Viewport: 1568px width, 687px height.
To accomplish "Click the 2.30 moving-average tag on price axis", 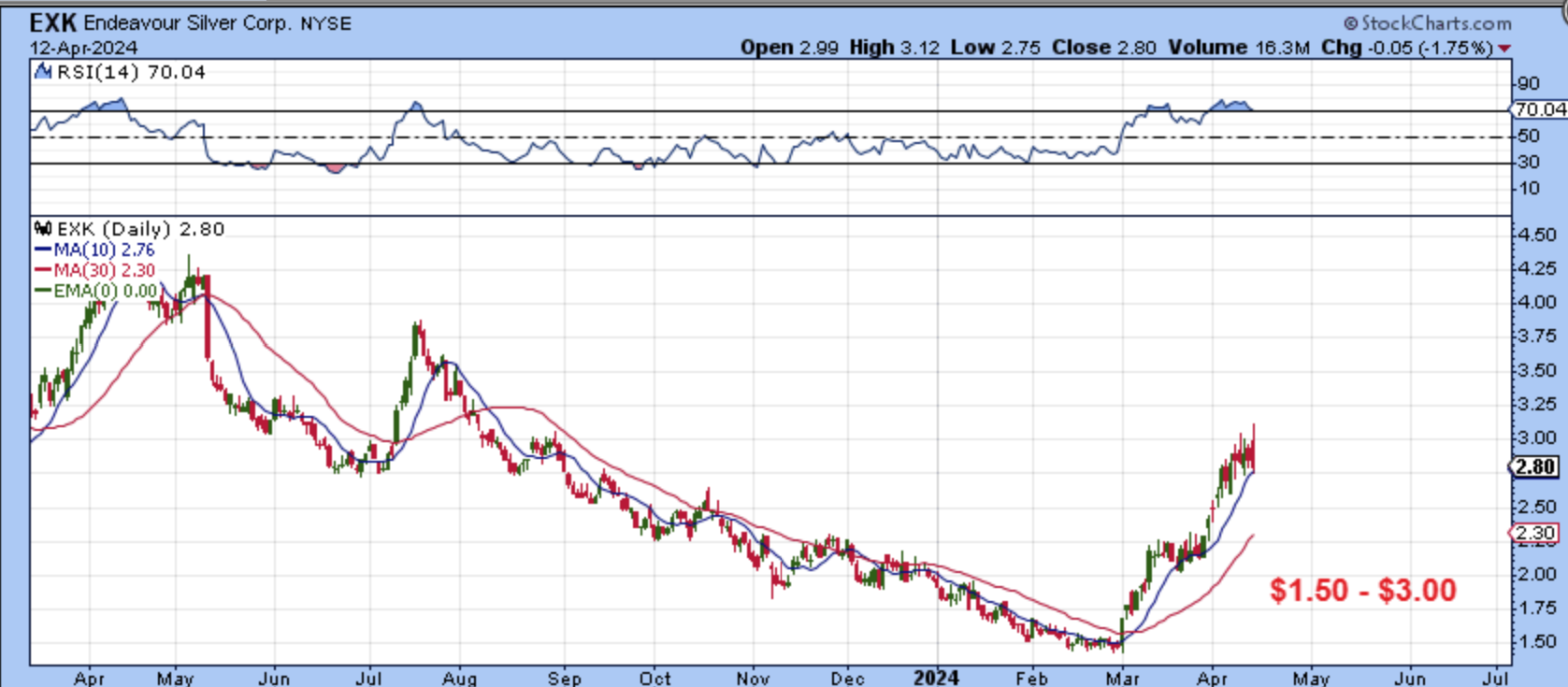I will (x=1534, y=534).
